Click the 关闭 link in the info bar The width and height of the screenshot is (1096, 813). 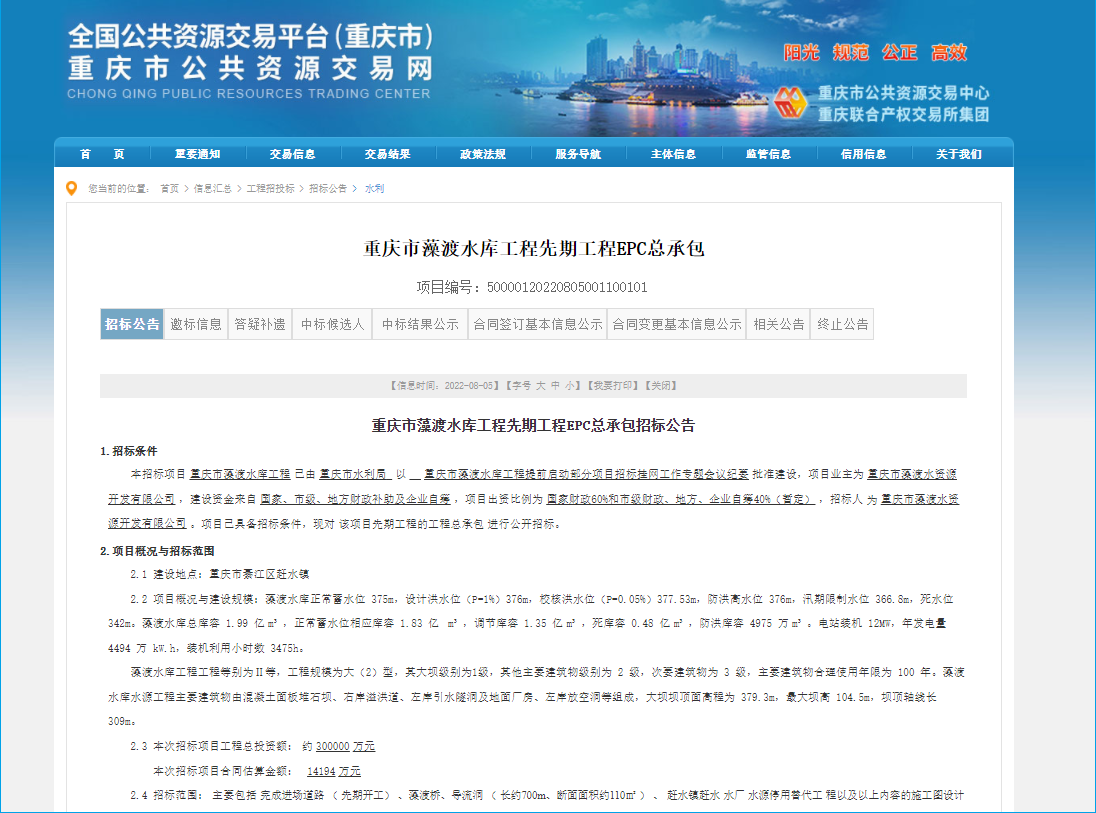tap(660, 385)
